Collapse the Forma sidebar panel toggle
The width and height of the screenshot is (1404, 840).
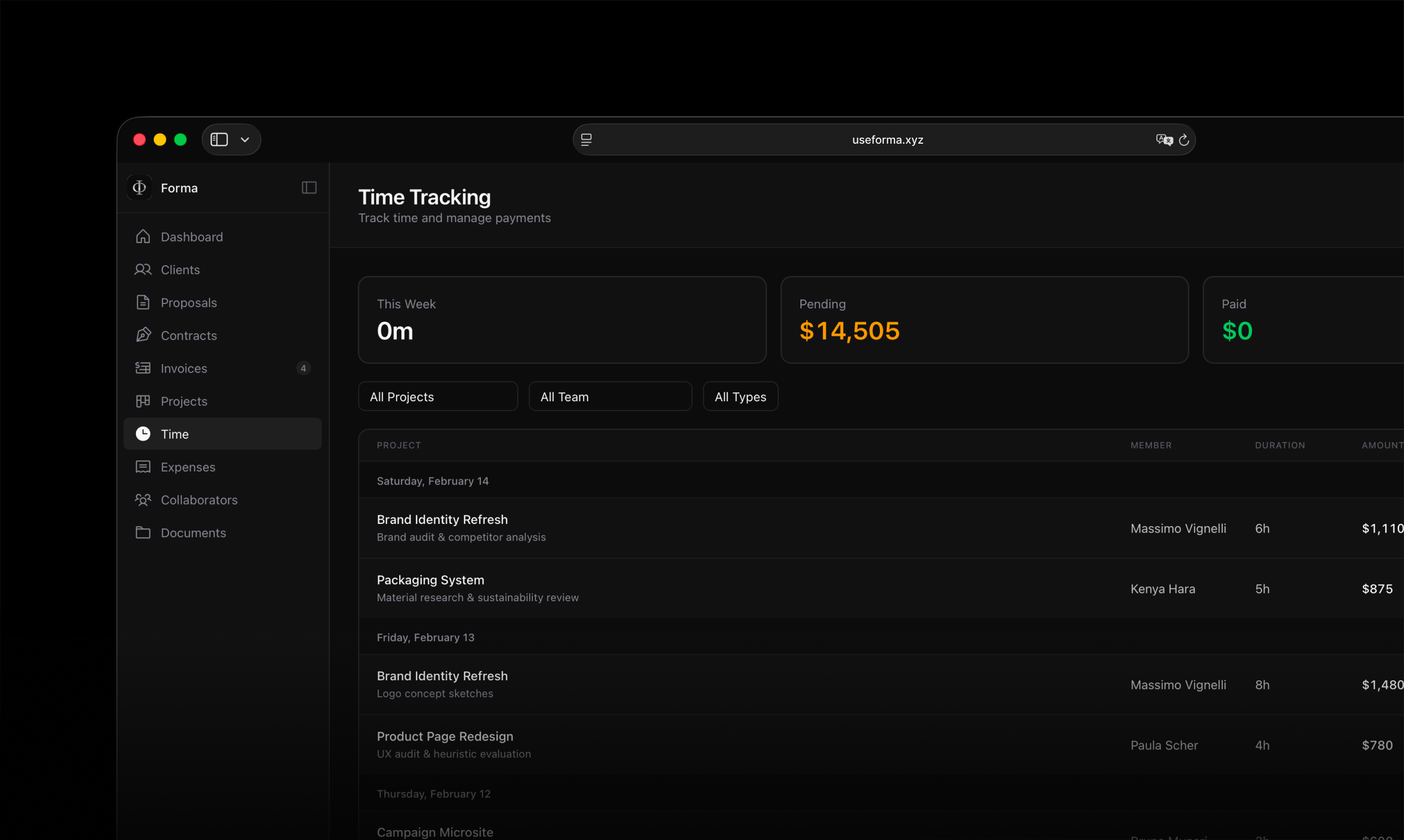(308, 187)
